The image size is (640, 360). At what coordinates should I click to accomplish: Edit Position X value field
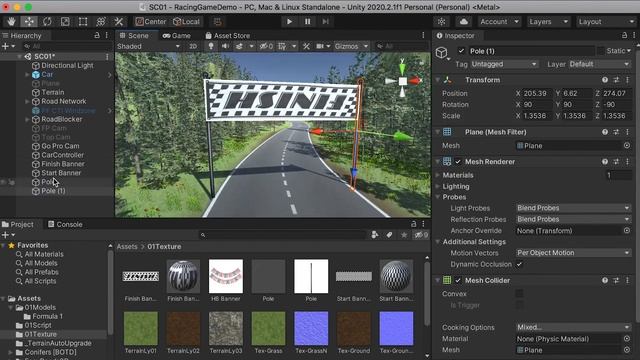click(x=537, y=93)
